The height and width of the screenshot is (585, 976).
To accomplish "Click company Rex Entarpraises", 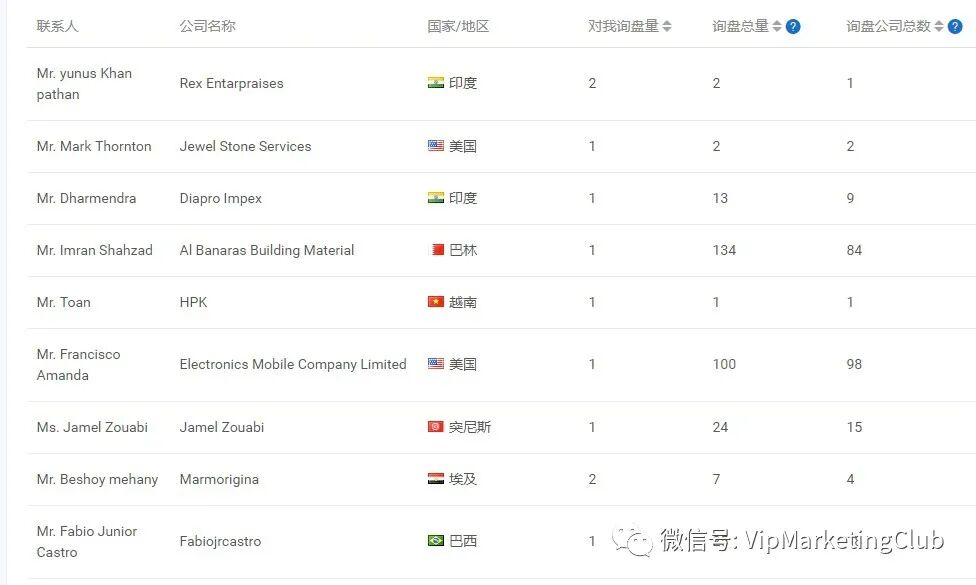I will (x=232, y=83).
